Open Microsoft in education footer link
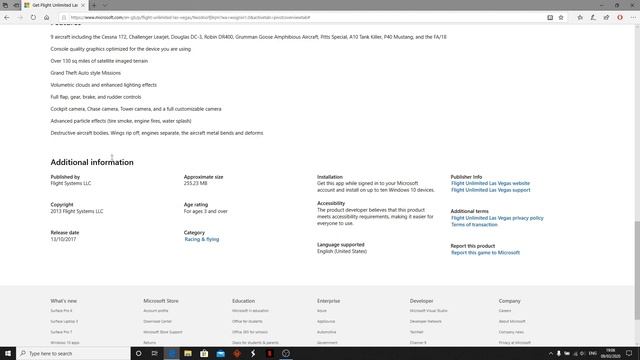This screenshot has width=640, height=360. (x=250, y=311)
